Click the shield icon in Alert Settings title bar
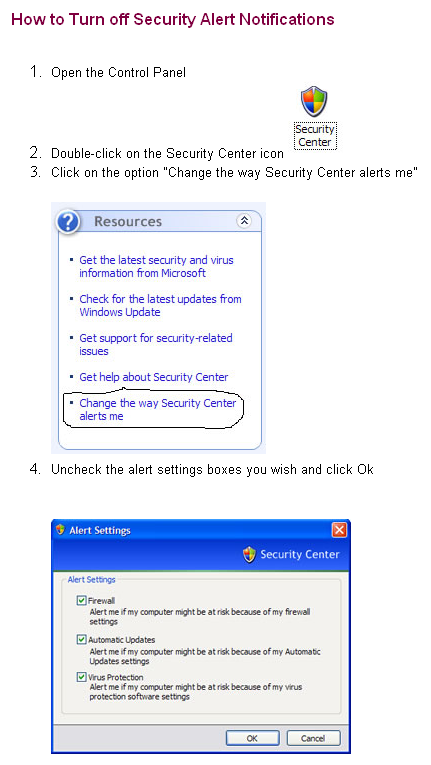431x765 pixels. coord(61,530)
